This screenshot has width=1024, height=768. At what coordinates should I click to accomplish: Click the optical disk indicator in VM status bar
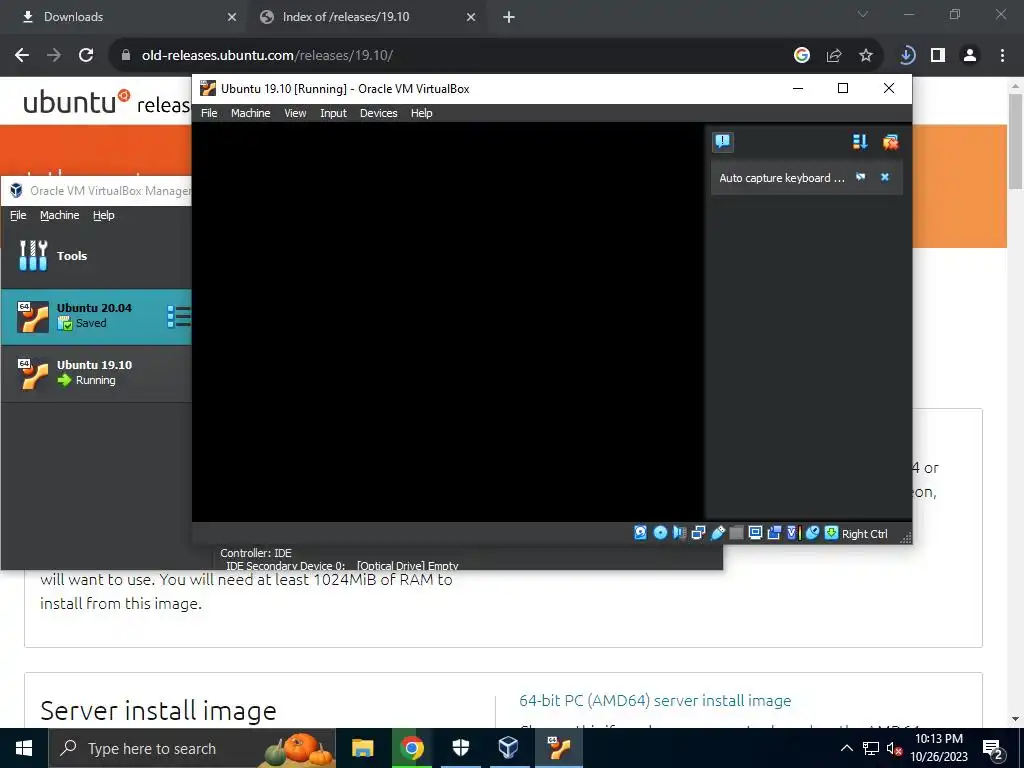tap(660, 533)
